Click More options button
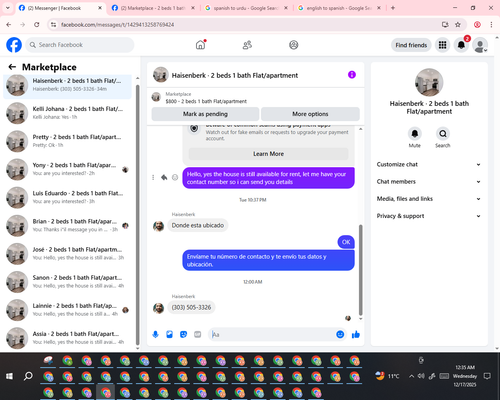 [x=310, y=114]
